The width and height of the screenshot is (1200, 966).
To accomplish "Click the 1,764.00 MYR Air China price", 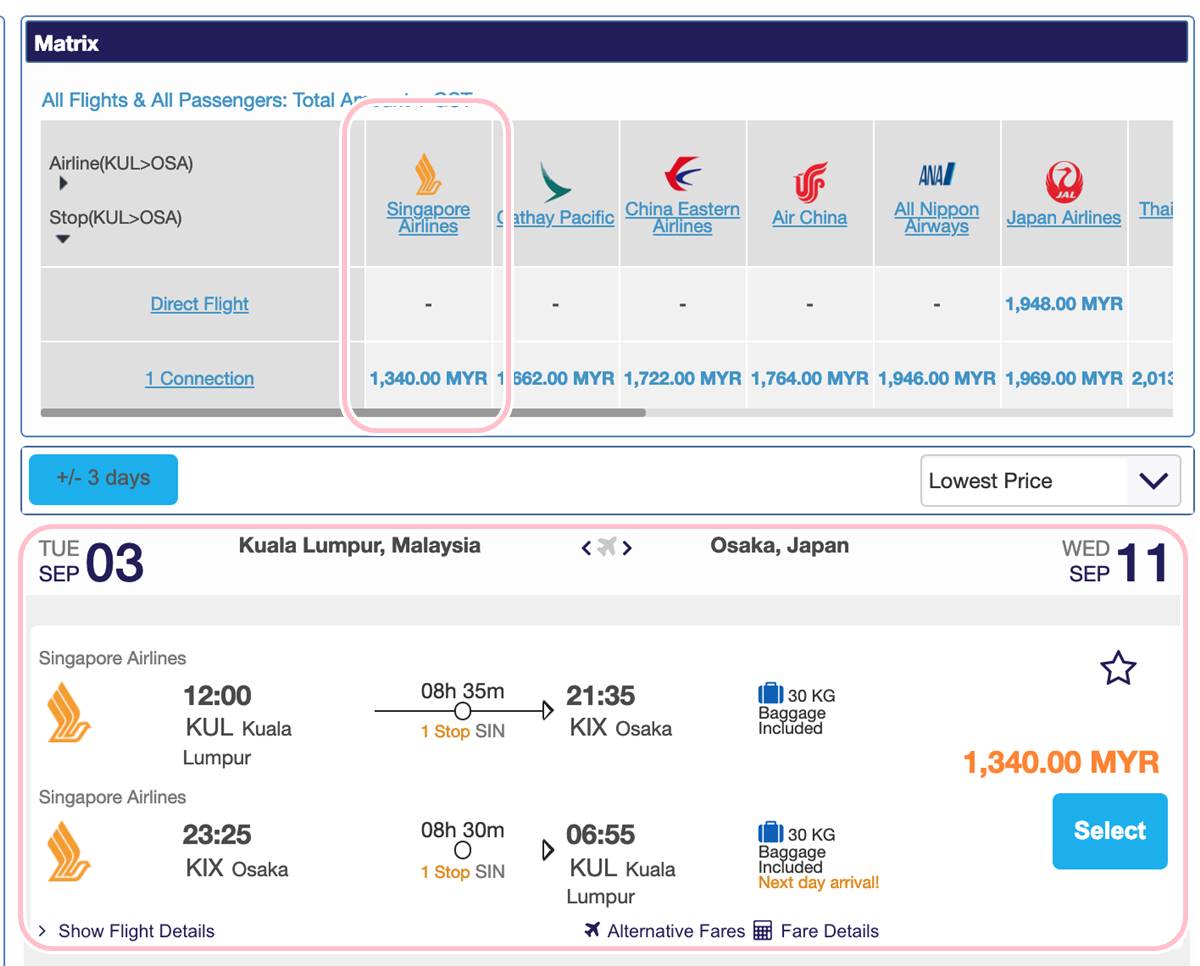I will coord(810,379).
